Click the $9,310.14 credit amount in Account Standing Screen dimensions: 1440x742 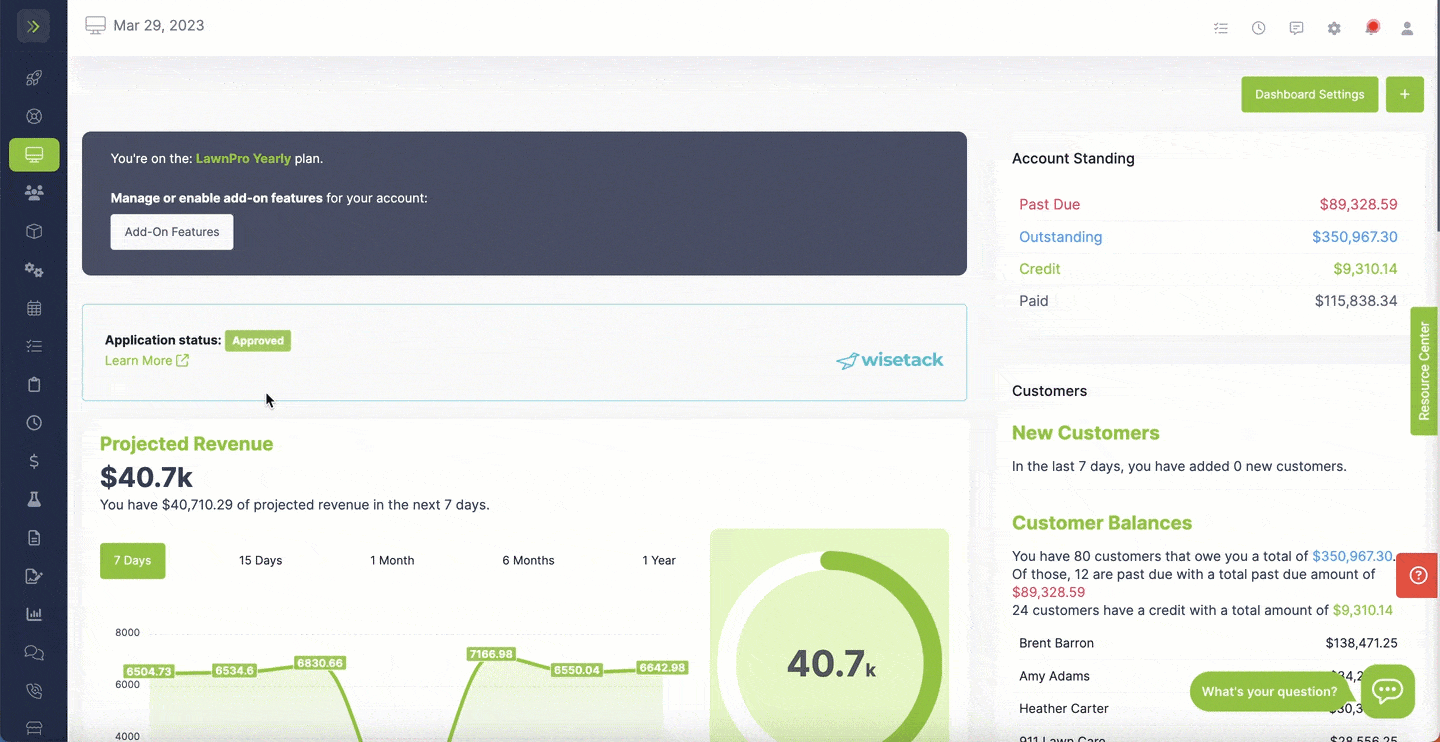point(1365,269)
